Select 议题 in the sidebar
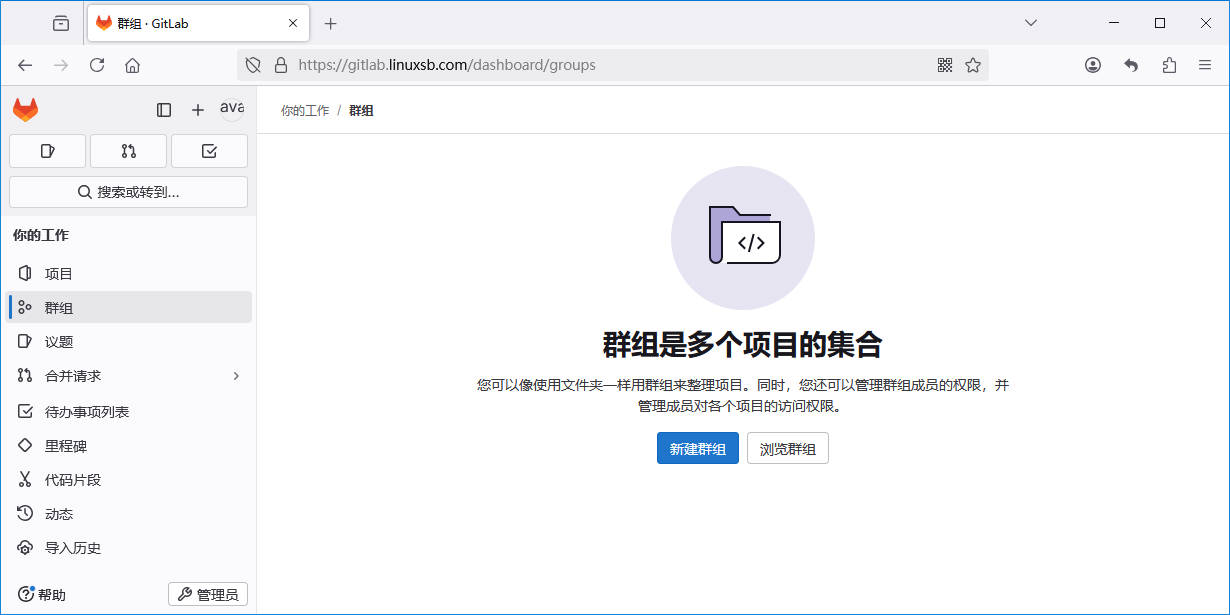The height and width of the screenshot is (615, 1230). pyautogui.click(x=59, y=342)
